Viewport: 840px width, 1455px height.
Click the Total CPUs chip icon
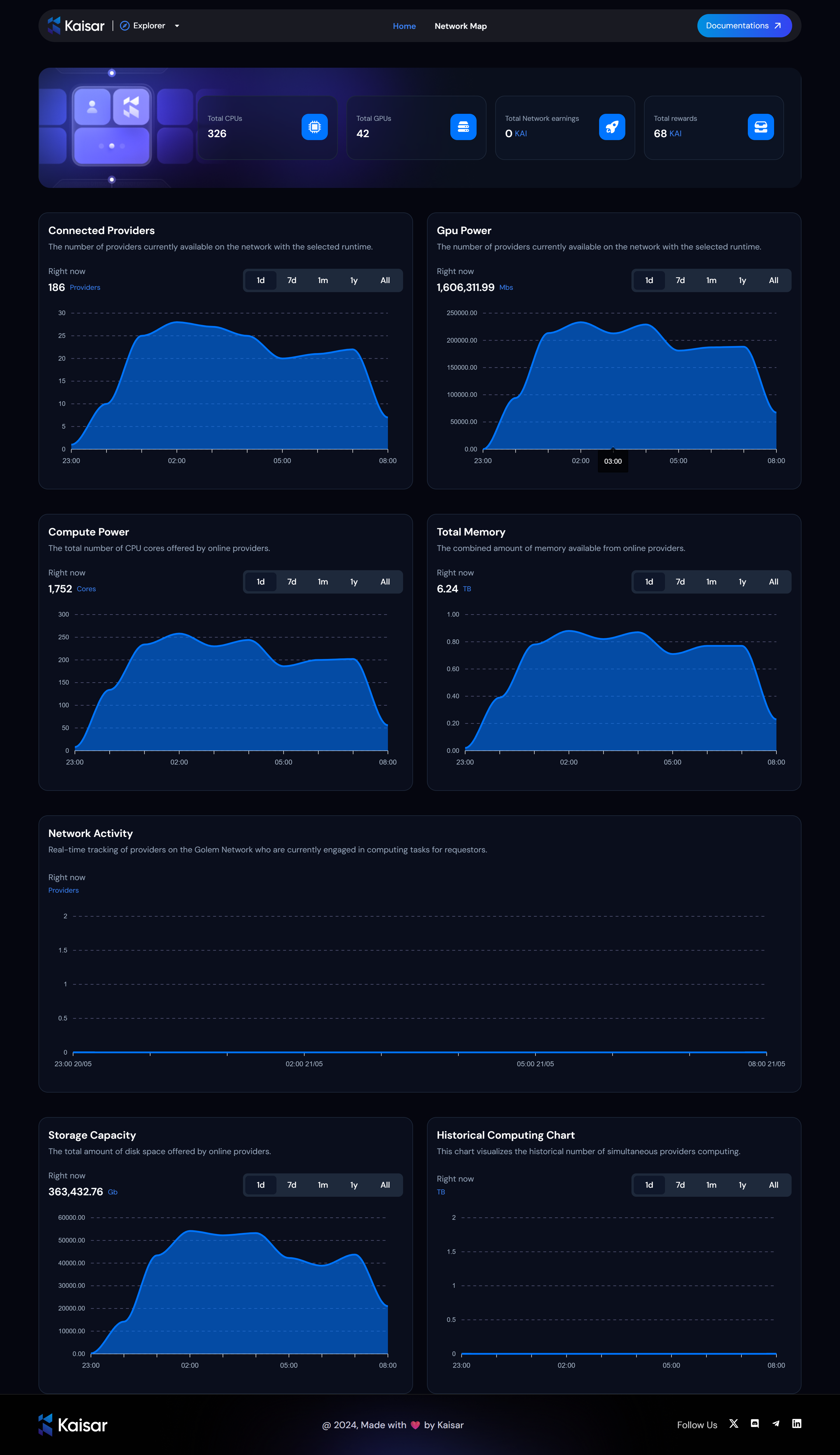[x=314, y=127]
